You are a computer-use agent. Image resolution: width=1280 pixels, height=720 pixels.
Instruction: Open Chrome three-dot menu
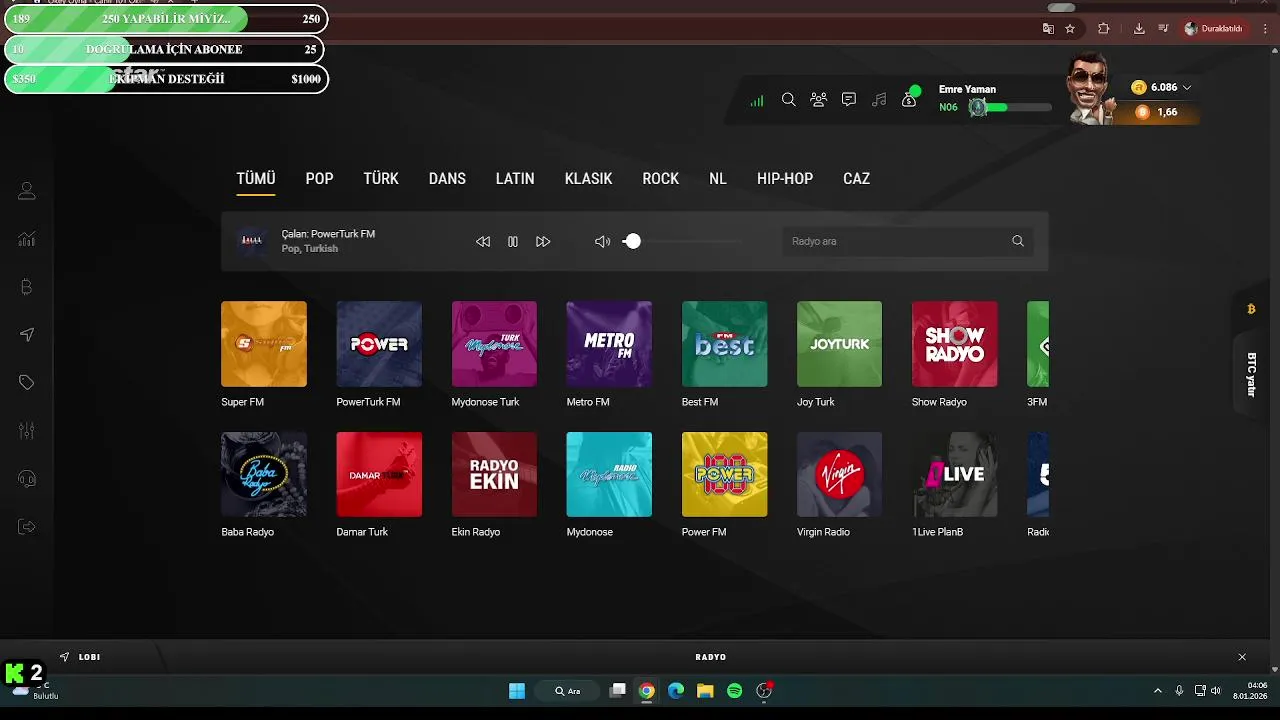(x=1266, y=29)
